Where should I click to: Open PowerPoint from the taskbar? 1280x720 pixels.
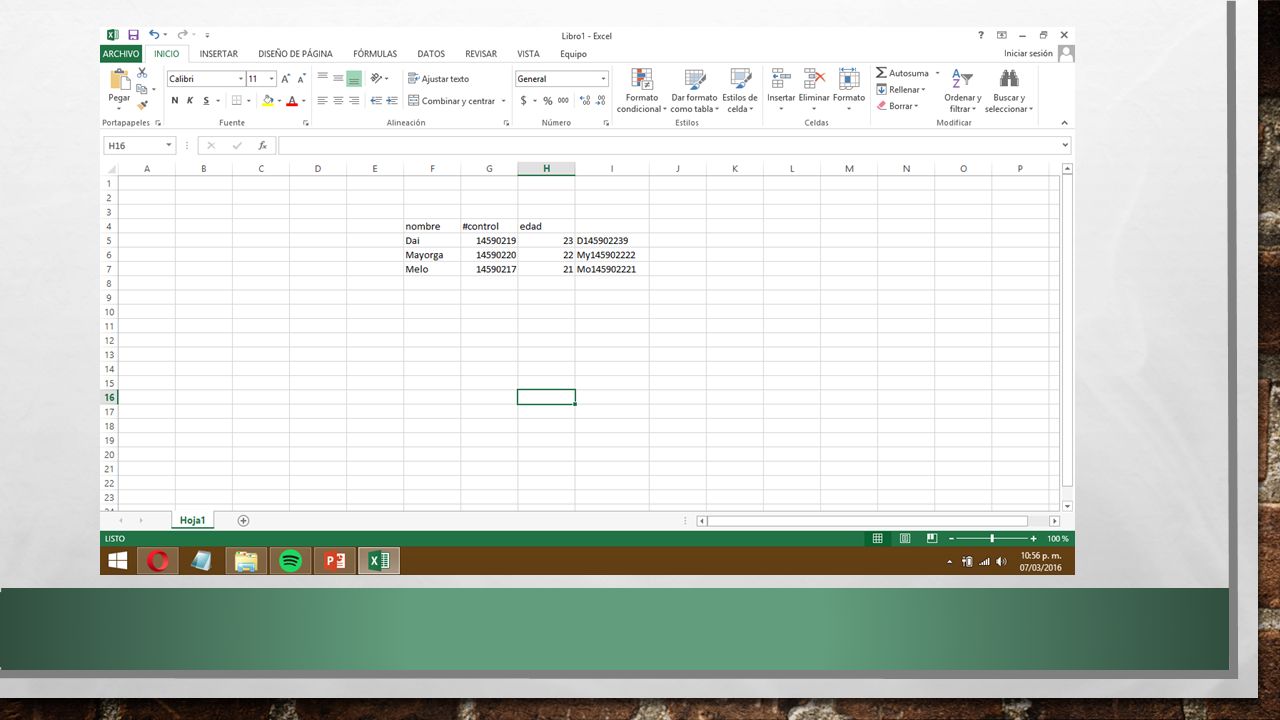pos(335,561)
